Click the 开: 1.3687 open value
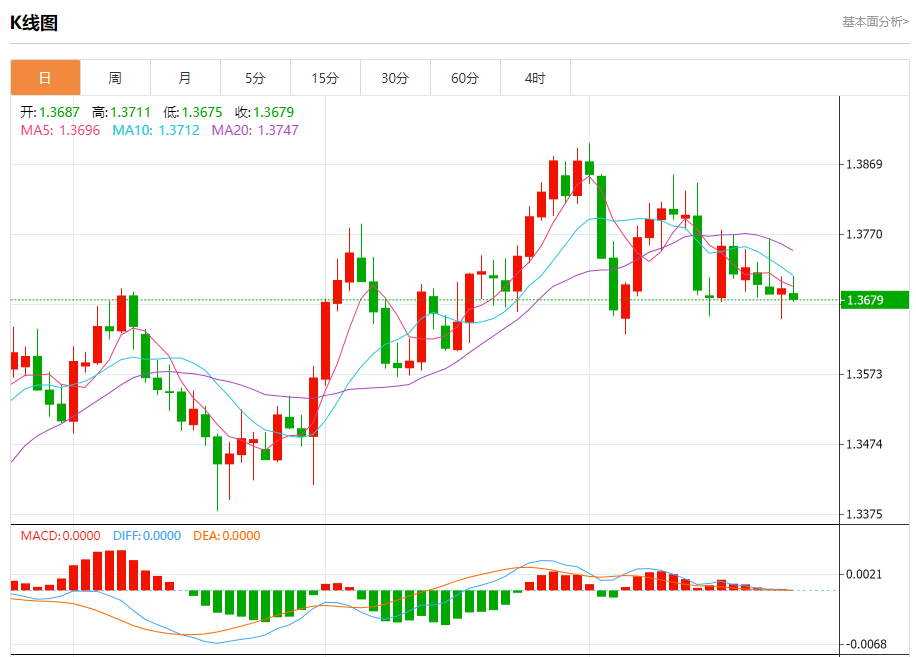Screen dimensions: 916x657 point(50,112)
